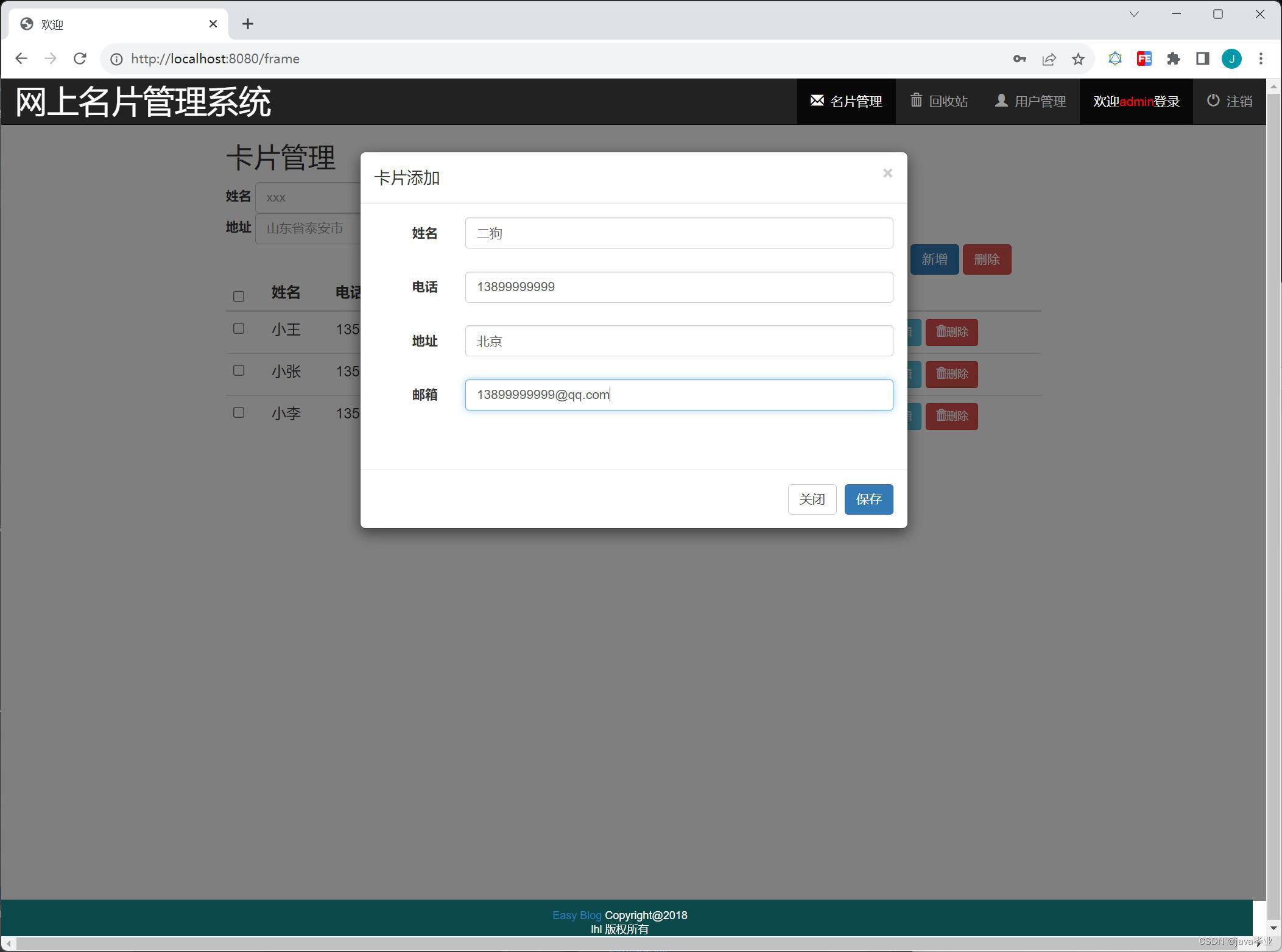
Task: Click the 小王 name cell
Action: [286, 330]
